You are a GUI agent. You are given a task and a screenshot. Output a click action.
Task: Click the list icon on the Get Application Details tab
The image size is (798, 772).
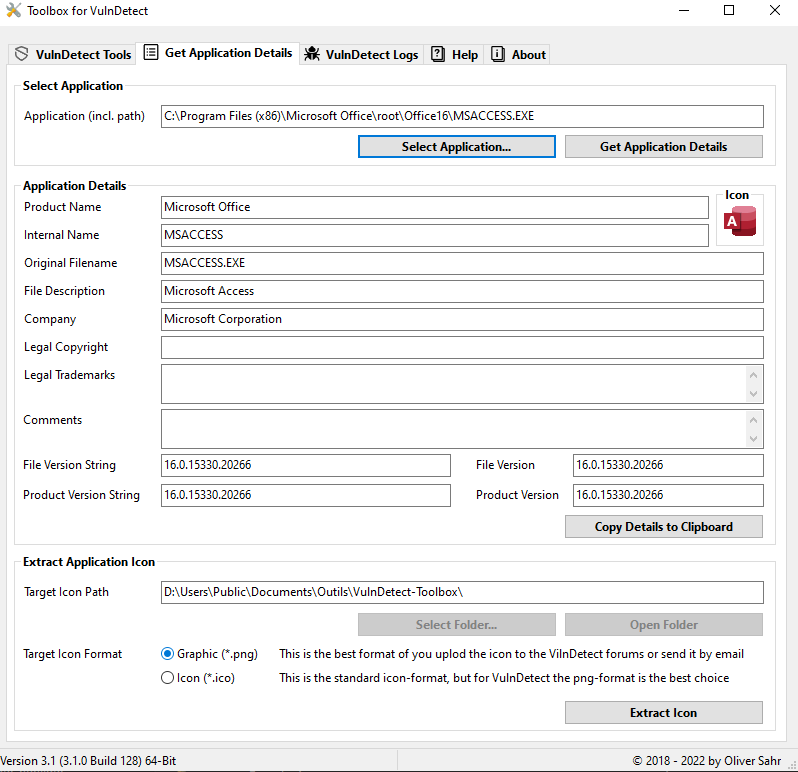(x=151, y=52)
